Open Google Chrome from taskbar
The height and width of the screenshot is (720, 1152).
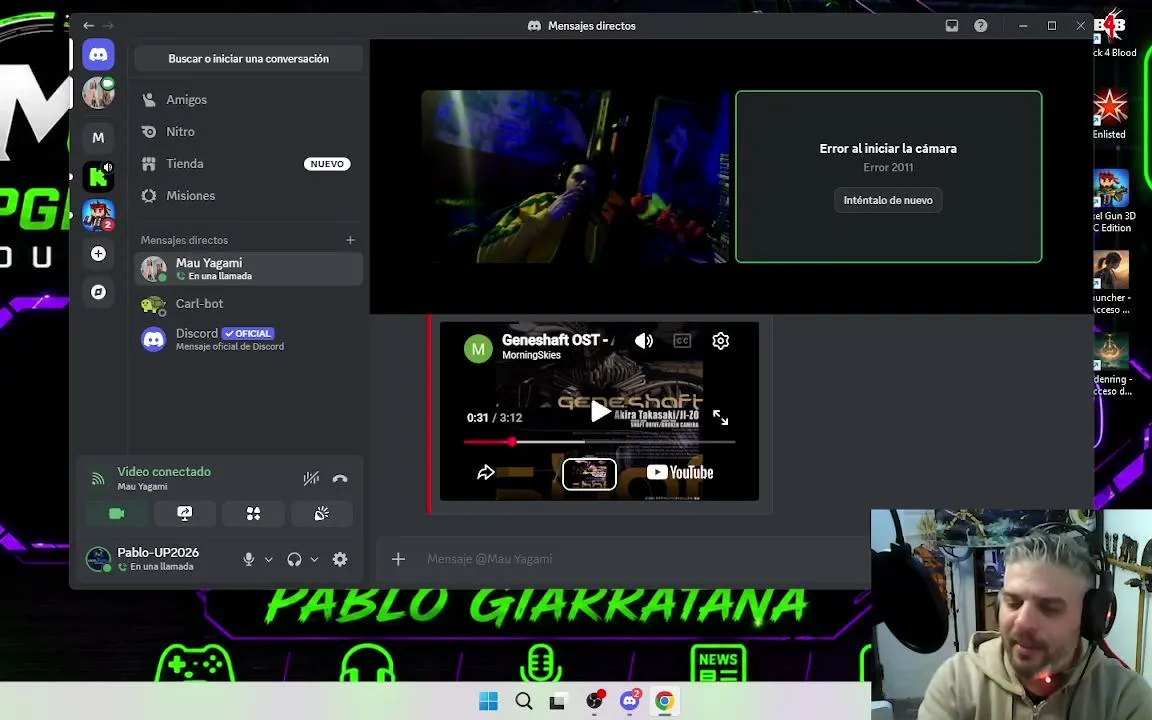(x=664, y=701)
